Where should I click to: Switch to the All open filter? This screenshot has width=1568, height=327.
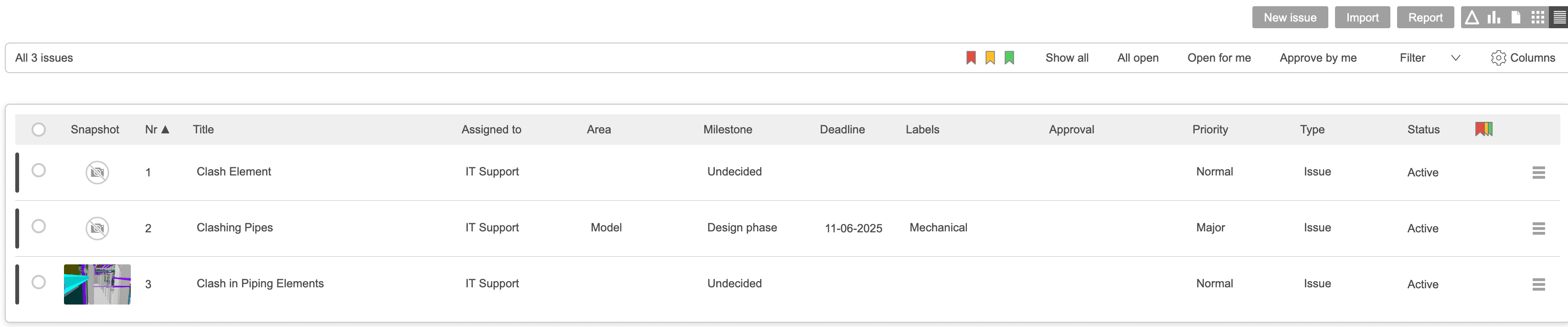click(x=1138, y=57)
